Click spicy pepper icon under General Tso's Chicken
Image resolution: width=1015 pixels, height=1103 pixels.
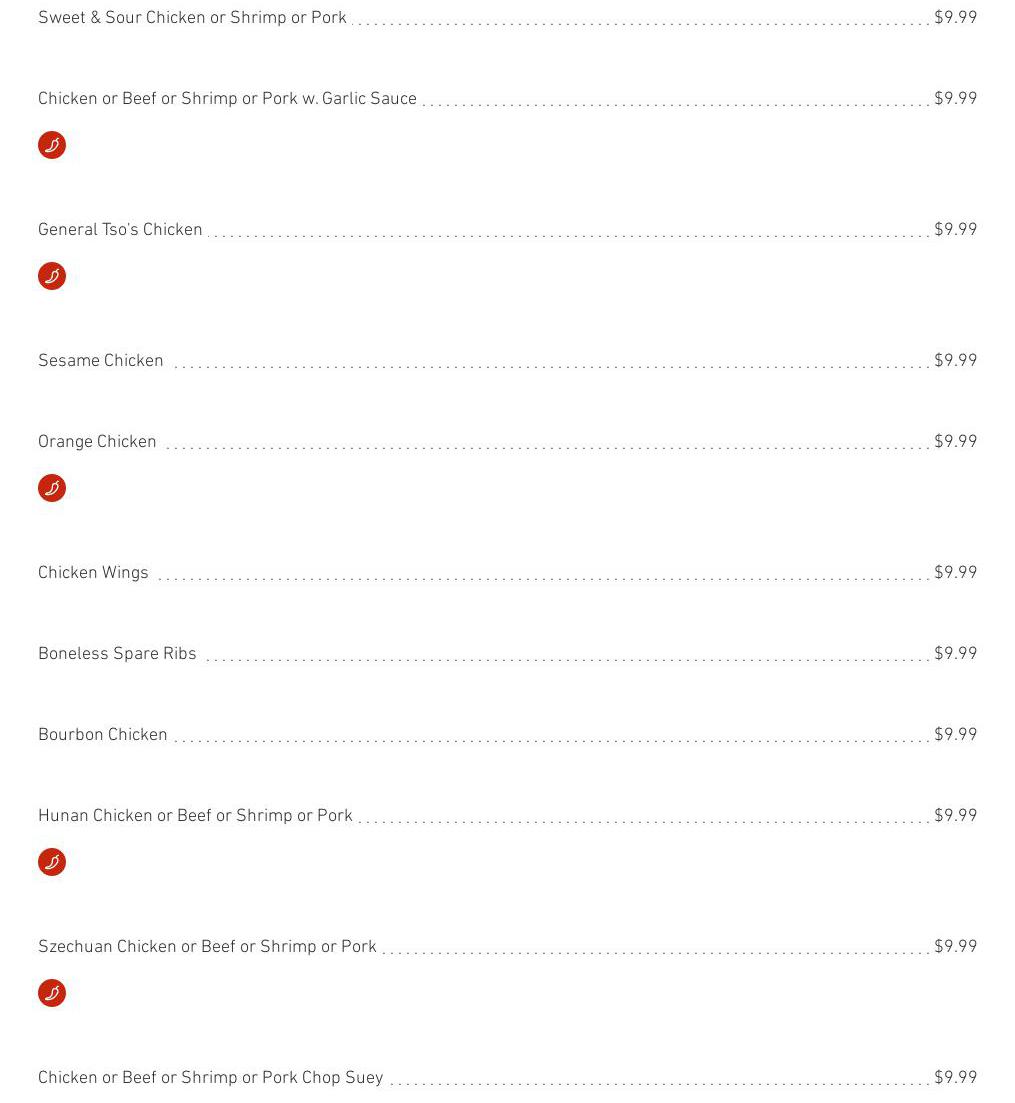[52, 276]
